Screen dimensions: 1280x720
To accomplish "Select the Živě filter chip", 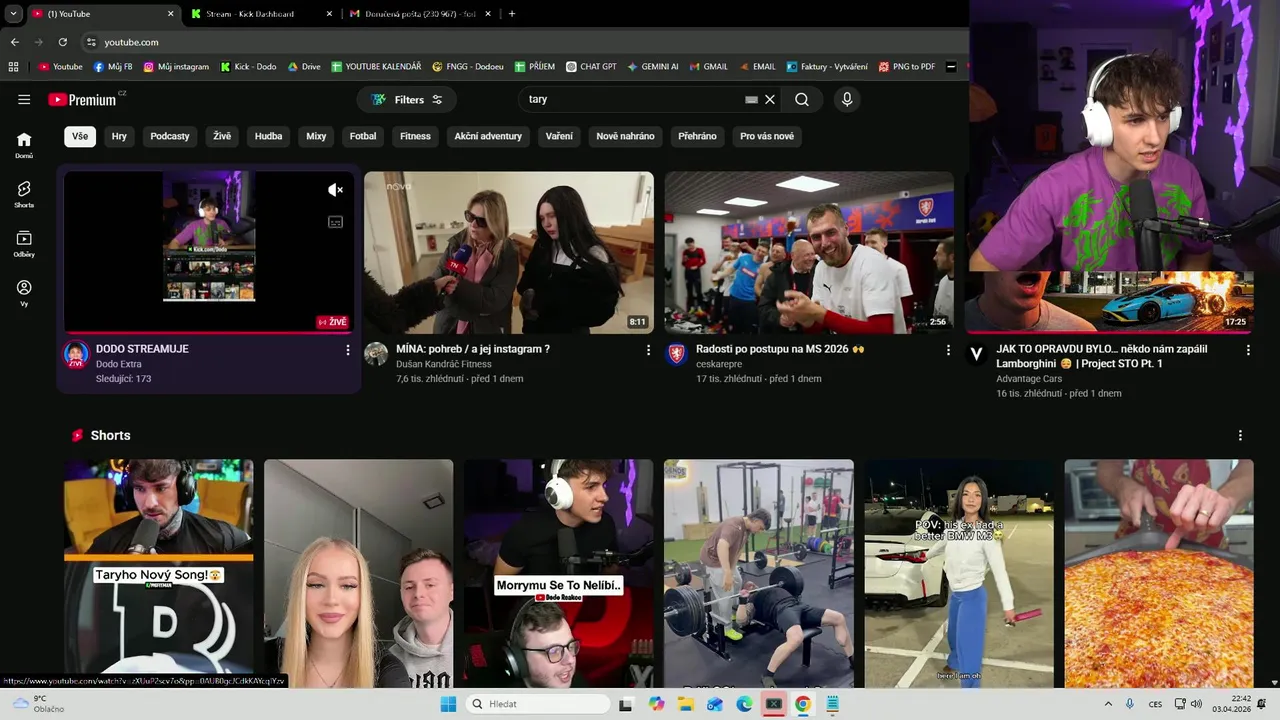I will click(x=222, y=136).
